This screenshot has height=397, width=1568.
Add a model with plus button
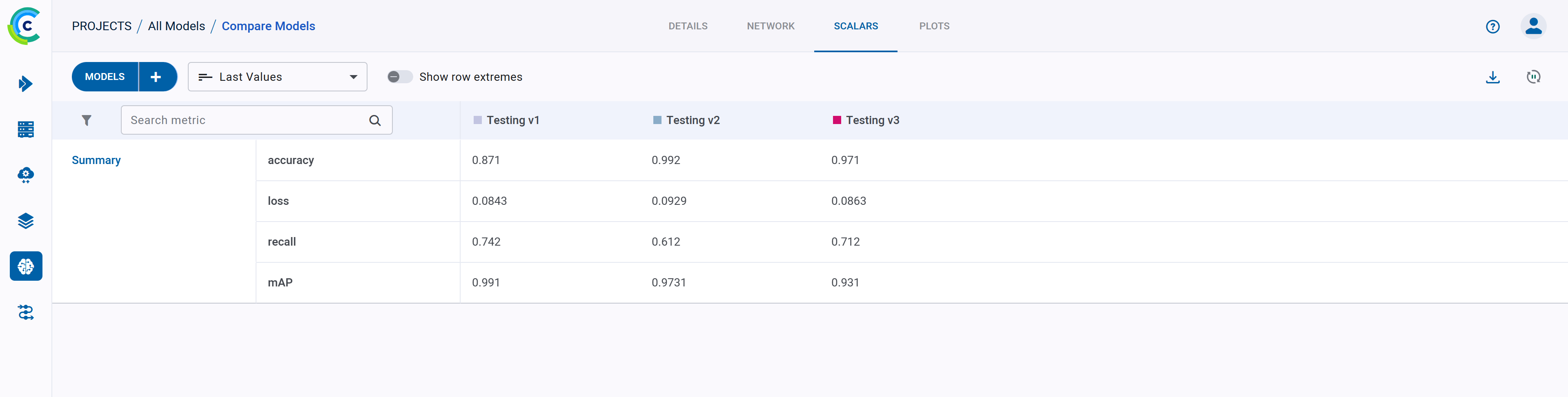(x=156, y=77)
